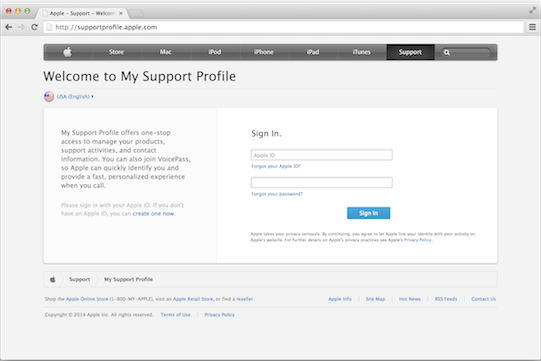Click the Welcome to My Support Profile heading
The width and height of the screenshot is (541, 361).
pos(139,76)
